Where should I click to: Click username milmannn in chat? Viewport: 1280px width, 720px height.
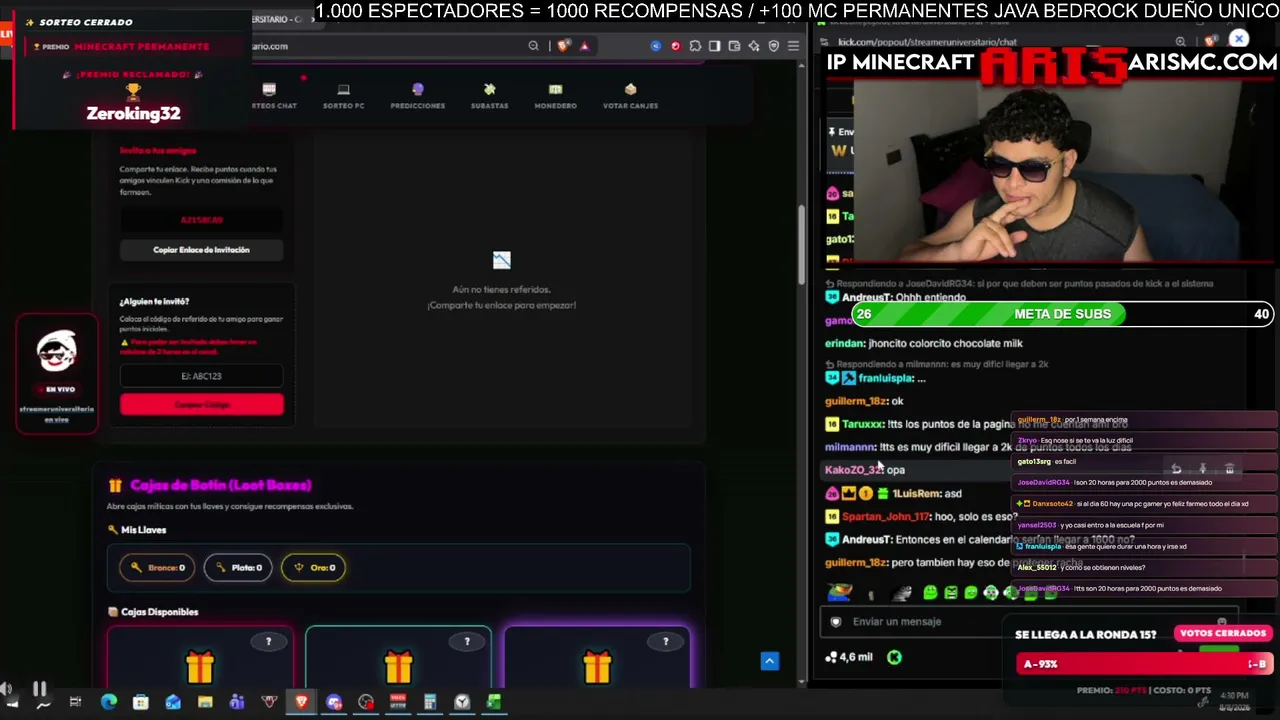click(x=850, y=447)
